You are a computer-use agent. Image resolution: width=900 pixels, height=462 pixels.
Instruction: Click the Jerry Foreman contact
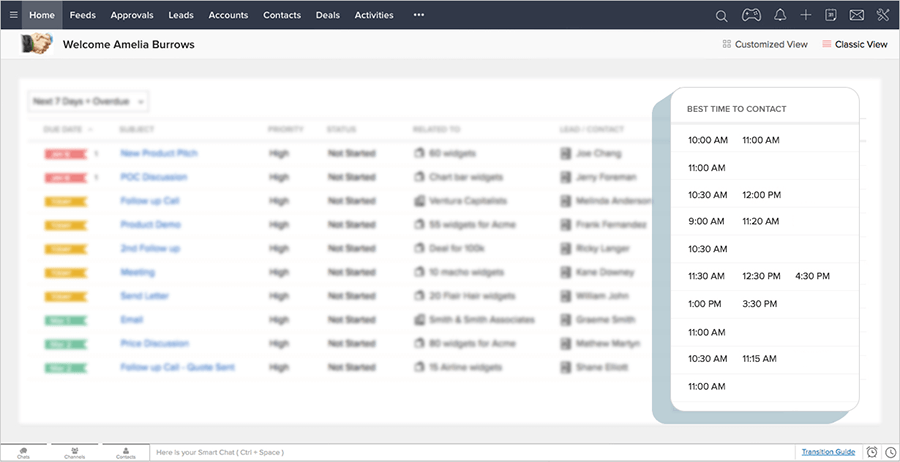tap(606, 177)
